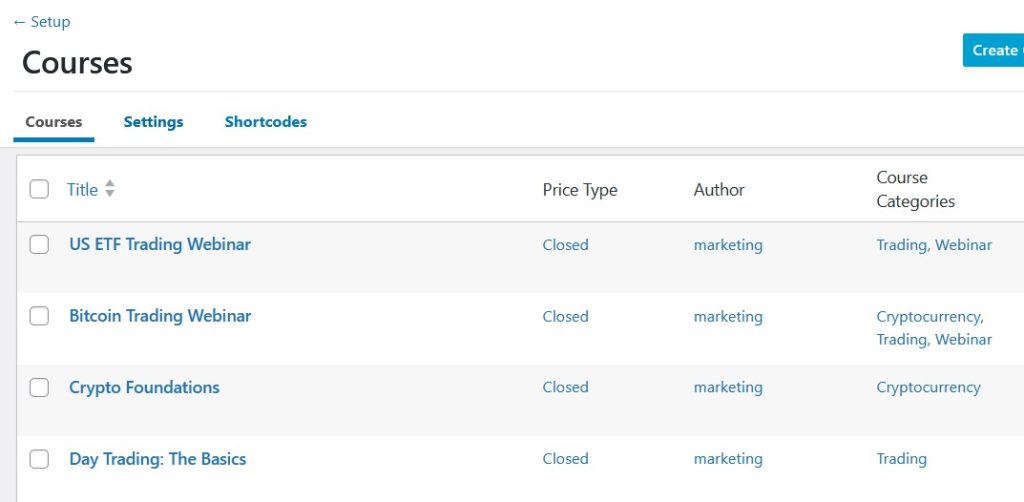
Task: Filter by Cryptocurrency category in Crypto Foundations row
Action: point(928,387)
